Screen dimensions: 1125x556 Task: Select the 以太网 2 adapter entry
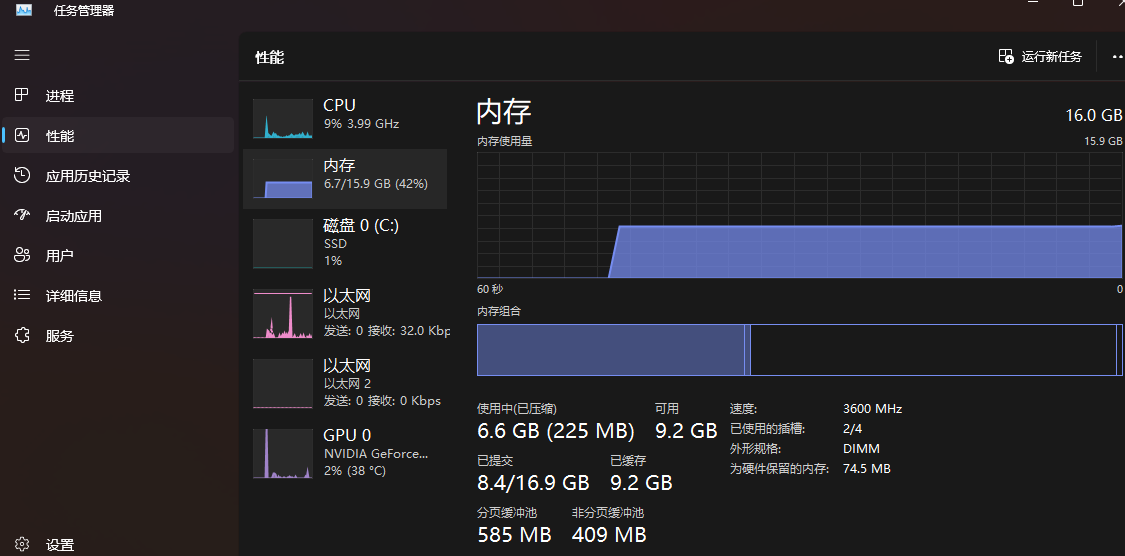345,382
